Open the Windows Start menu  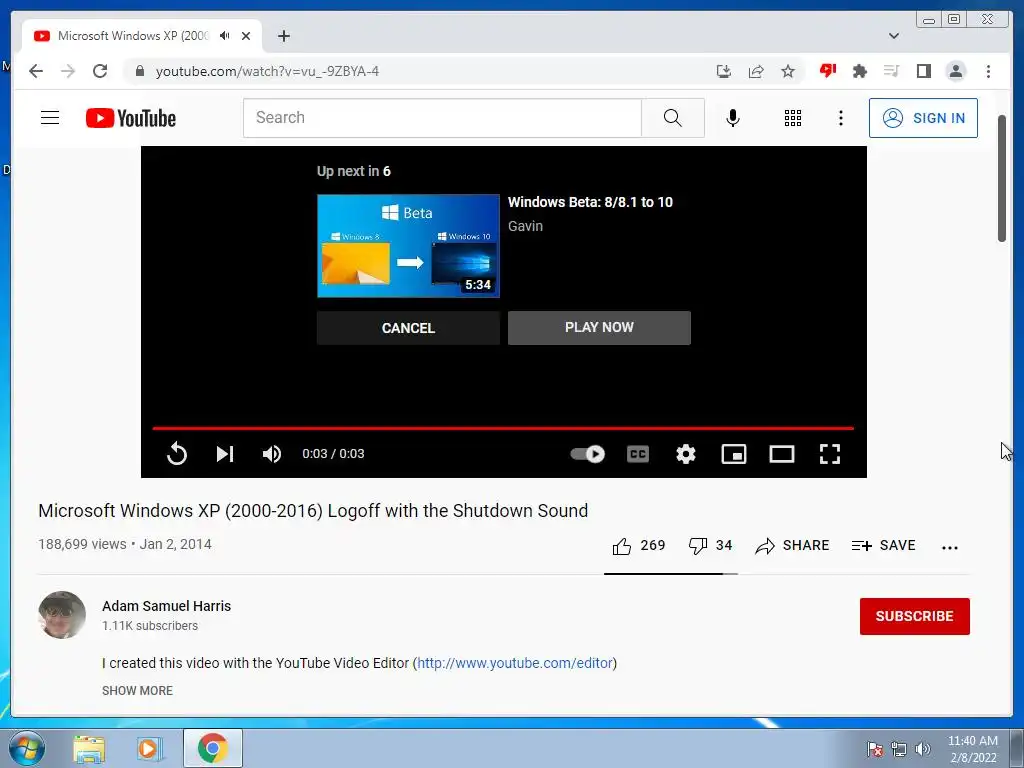26,748
